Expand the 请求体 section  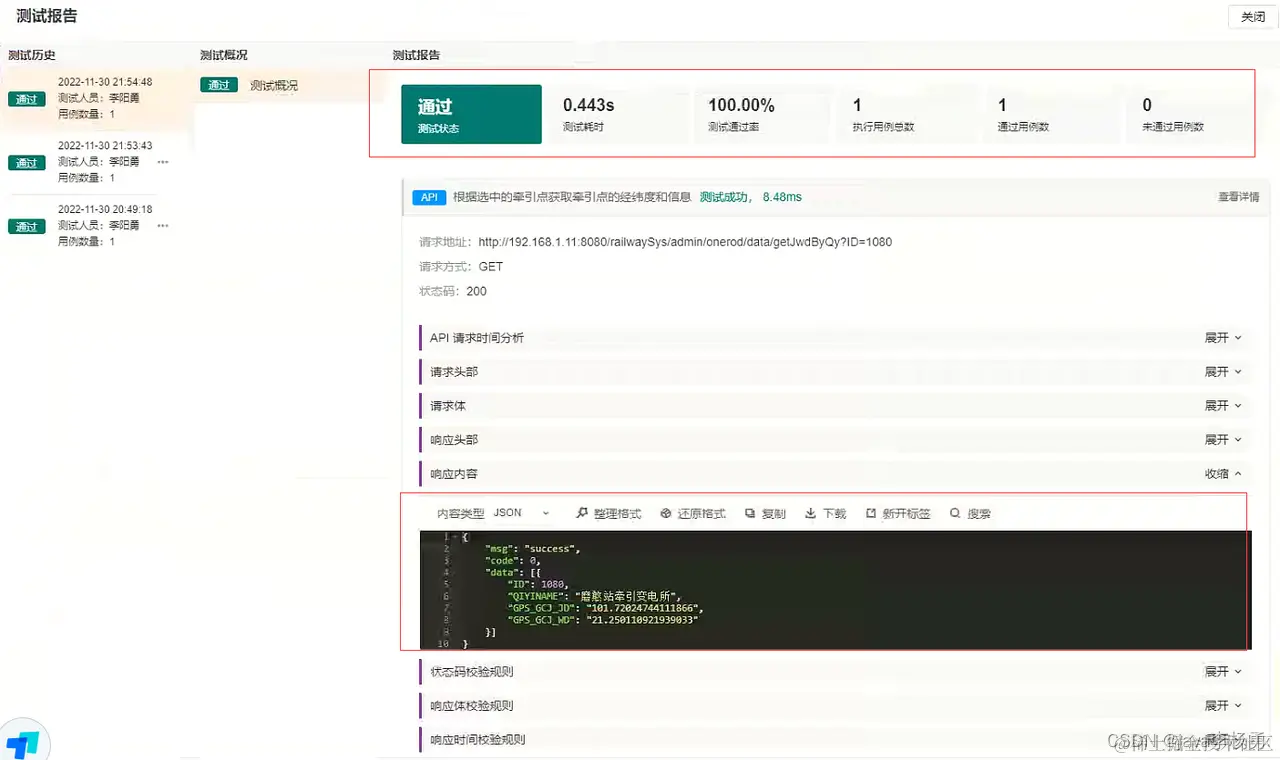tap(1223, 406)
